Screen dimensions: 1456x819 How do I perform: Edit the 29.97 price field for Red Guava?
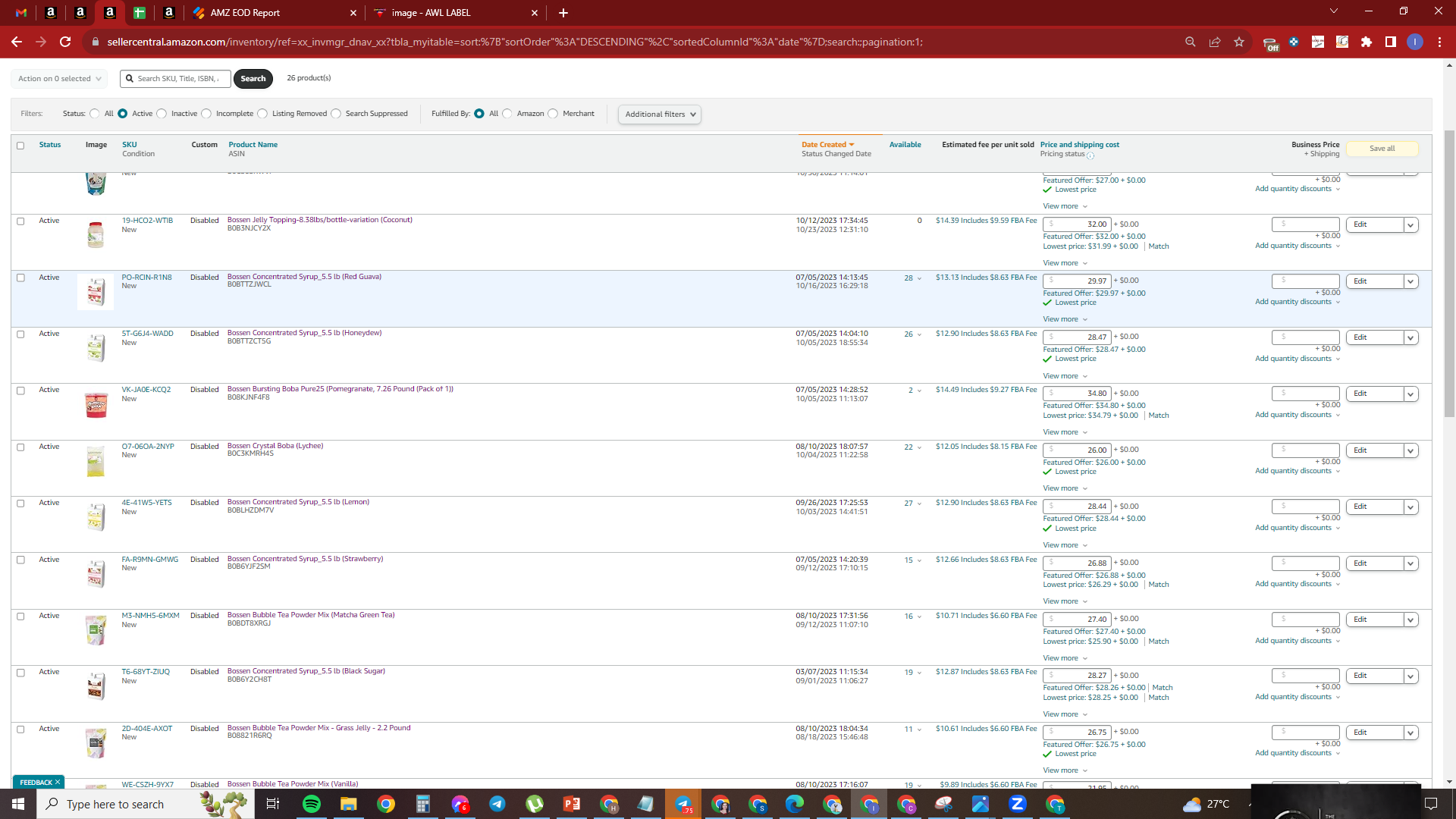pos(1078,281)
